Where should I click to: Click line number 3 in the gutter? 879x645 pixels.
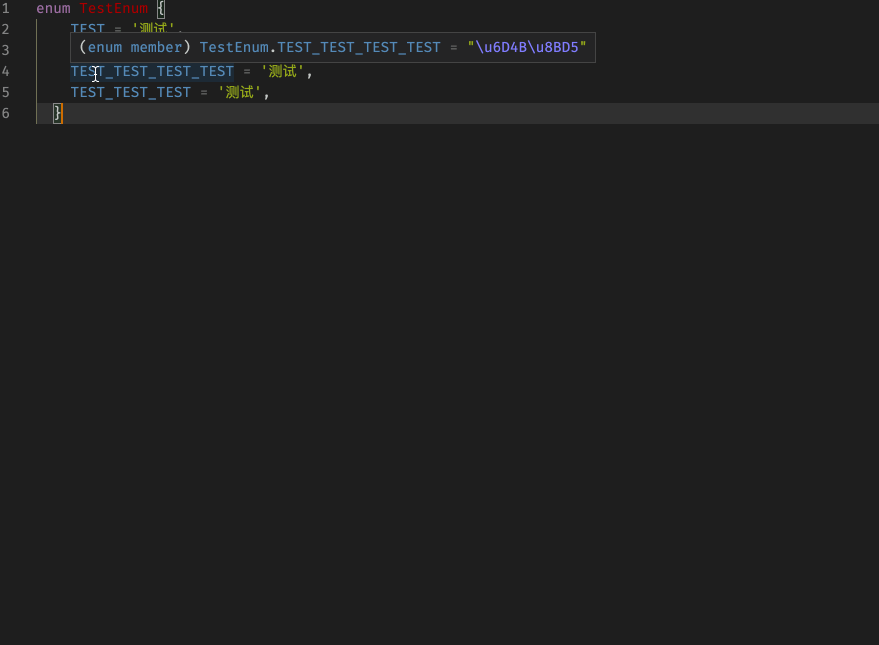(x=6, y=50)
